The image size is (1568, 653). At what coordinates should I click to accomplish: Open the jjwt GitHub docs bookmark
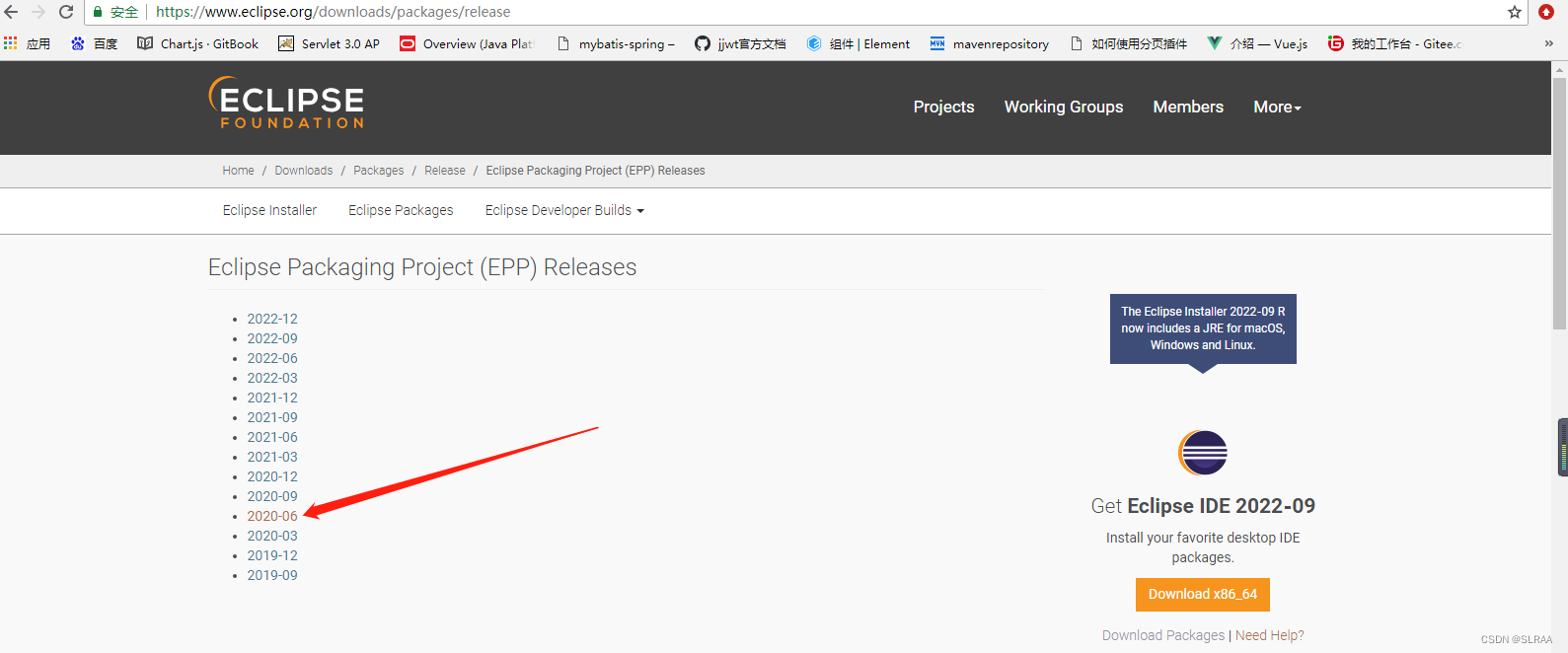(741, 43)
